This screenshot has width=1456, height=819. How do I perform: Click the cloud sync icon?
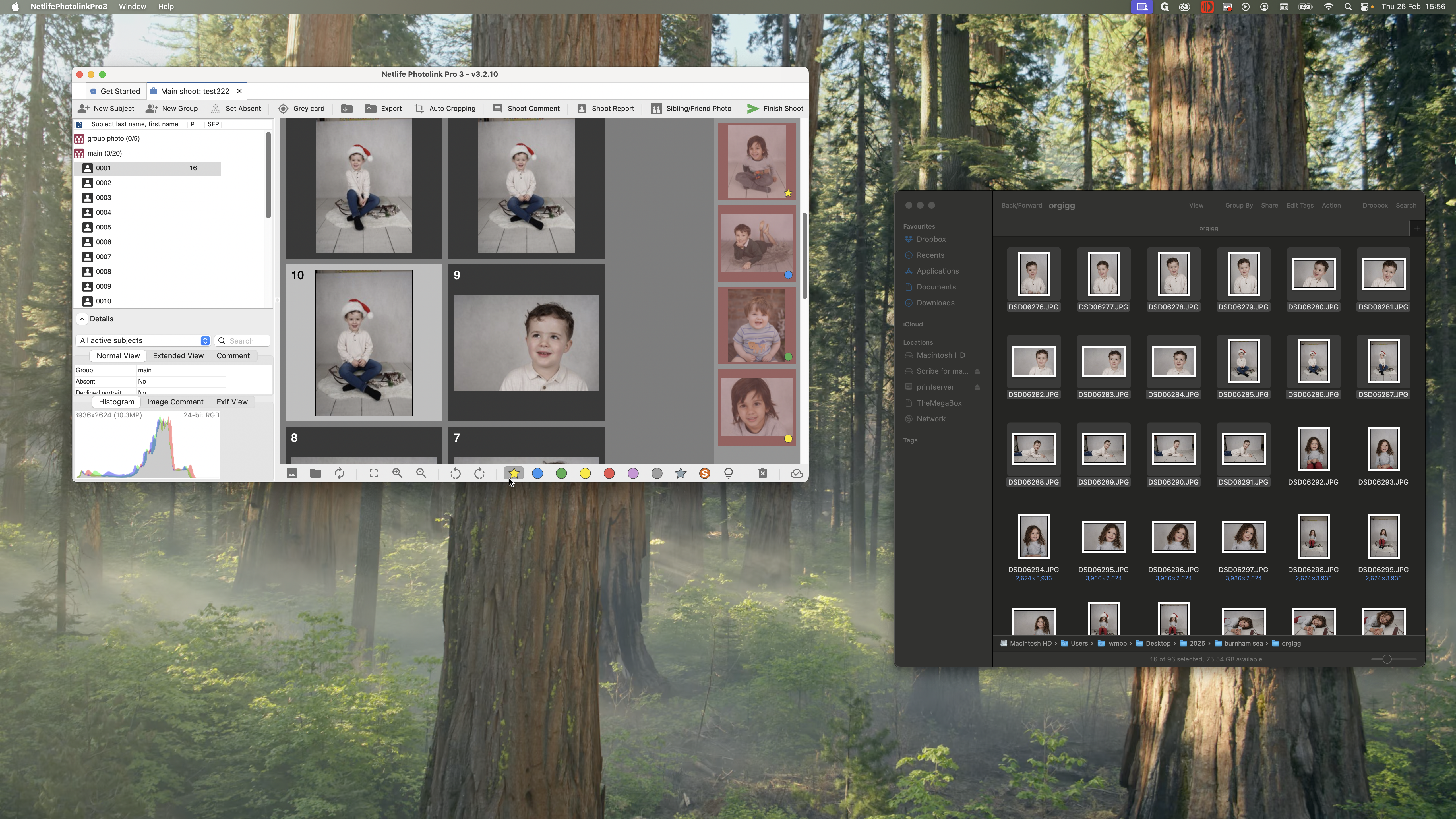tap(796, 474)
